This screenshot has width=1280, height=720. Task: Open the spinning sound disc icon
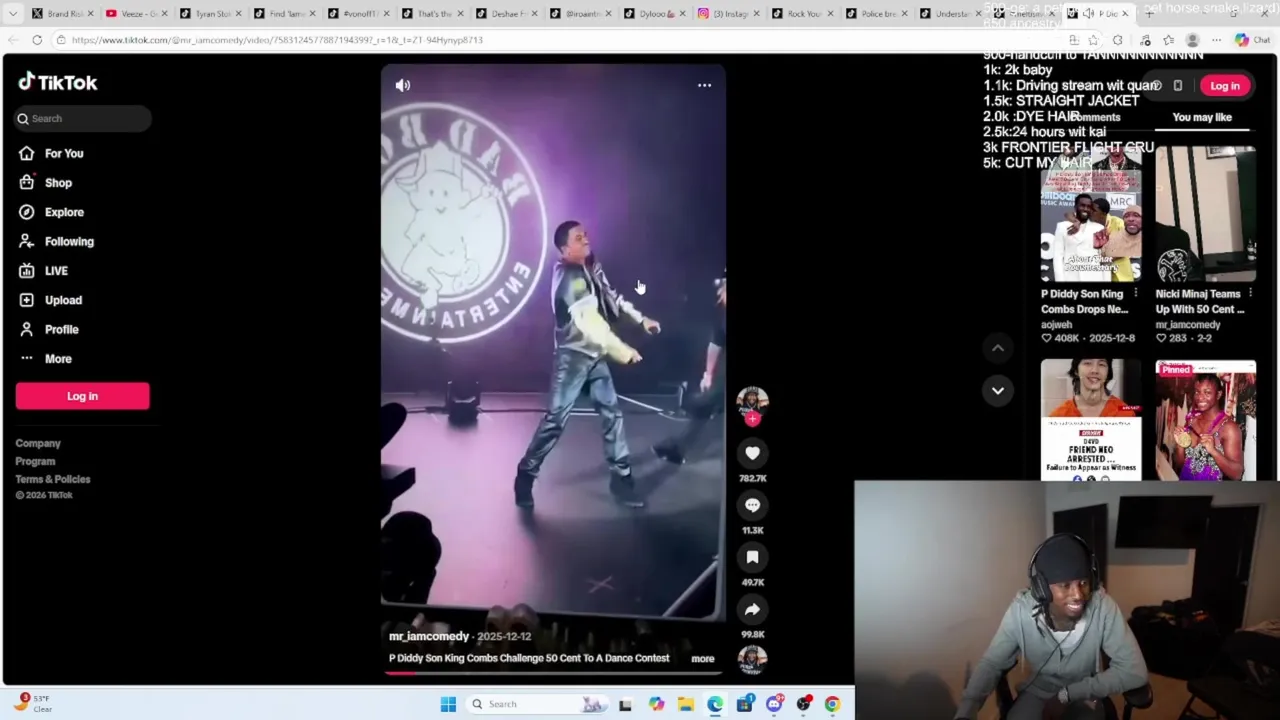point(752,659)
